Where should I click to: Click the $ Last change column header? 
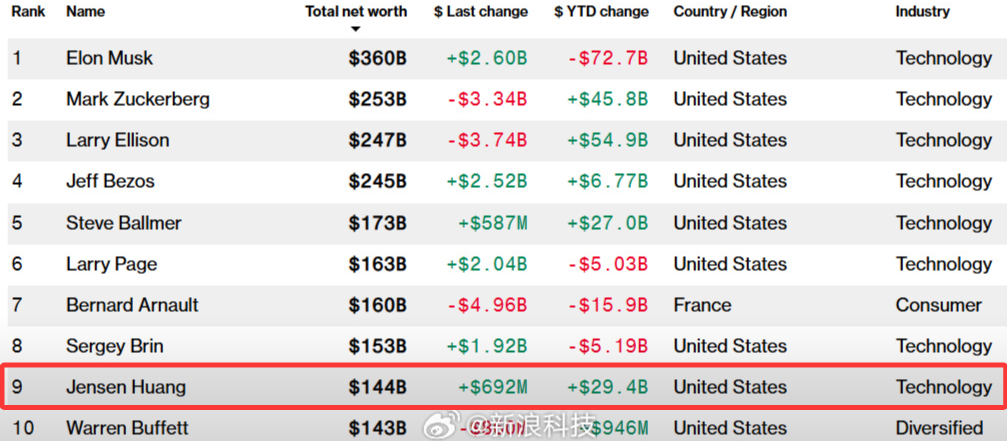pyautogui.click(x=481, y=12)
